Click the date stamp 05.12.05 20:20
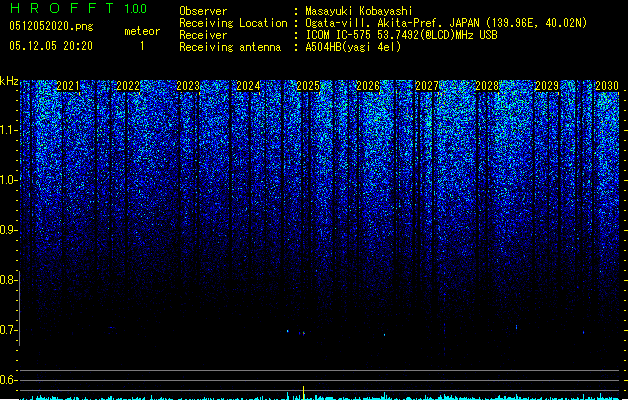 (51, 46)
